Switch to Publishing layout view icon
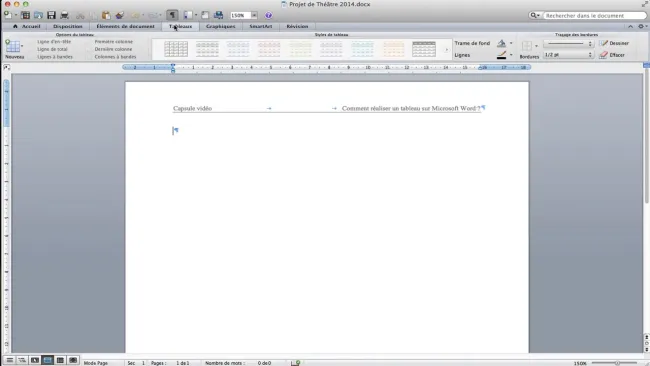This screenshot has width=650, height=366. tap(35, 360)
